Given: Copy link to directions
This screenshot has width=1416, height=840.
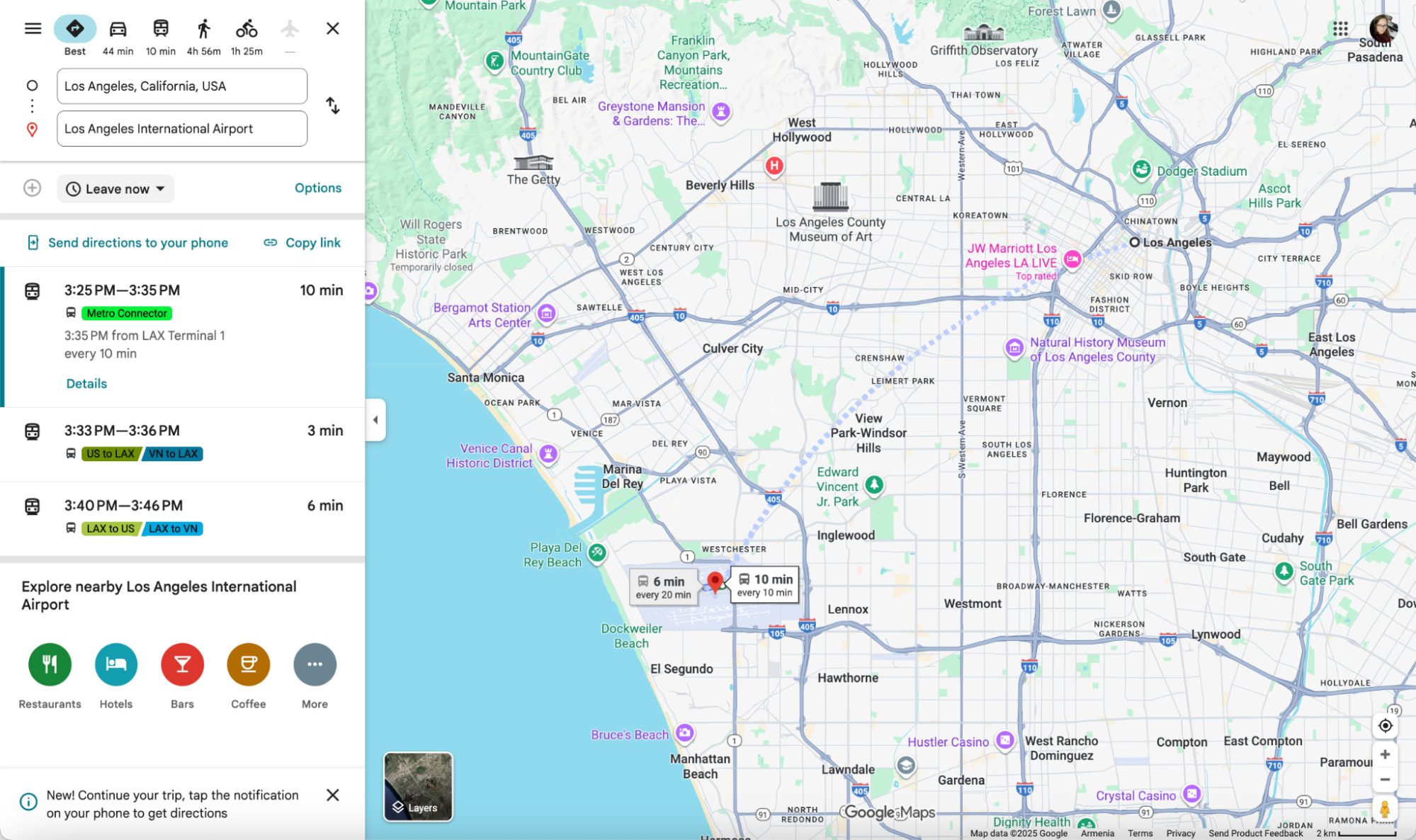Looking at the screenshot, I should click(302, 242).
